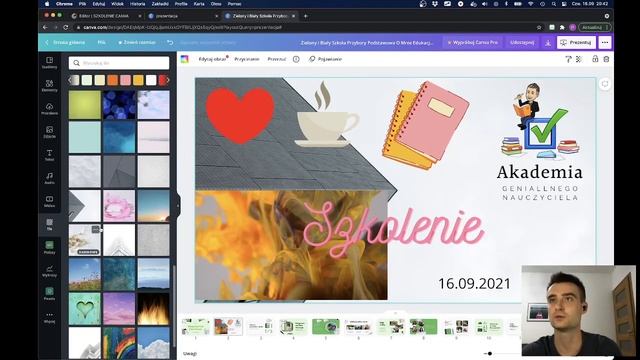Select the rainbow painting background thumbnail
The height and width of the screenshot is (360, 640).
pyautogui.click(x=119, y=343)
